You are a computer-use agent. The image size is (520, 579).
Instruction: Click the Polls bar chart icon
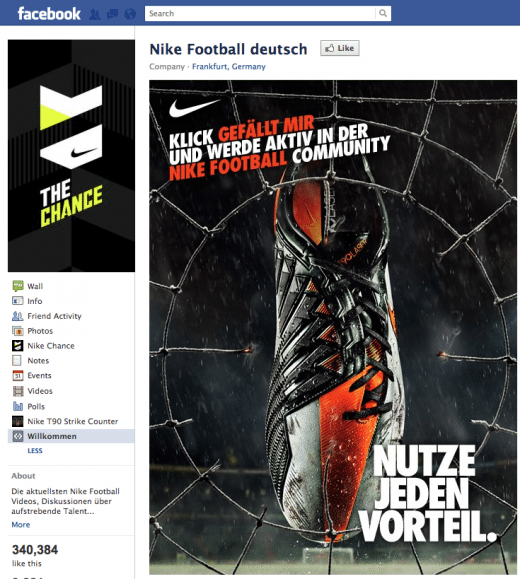(18, 406)
